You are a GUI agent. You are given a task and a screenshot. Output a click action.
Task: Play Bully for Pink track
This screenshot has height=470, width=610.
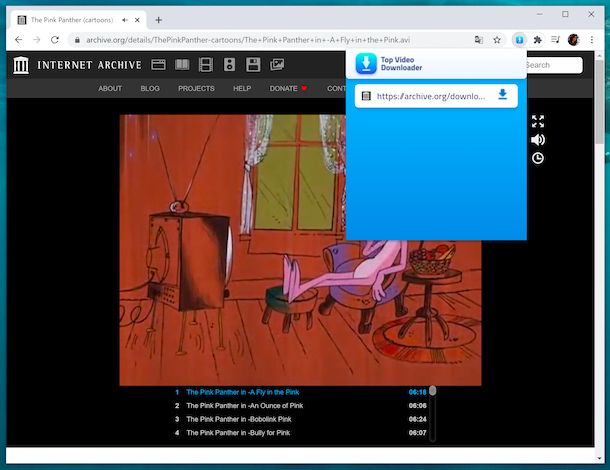click(x=238, y=433)
